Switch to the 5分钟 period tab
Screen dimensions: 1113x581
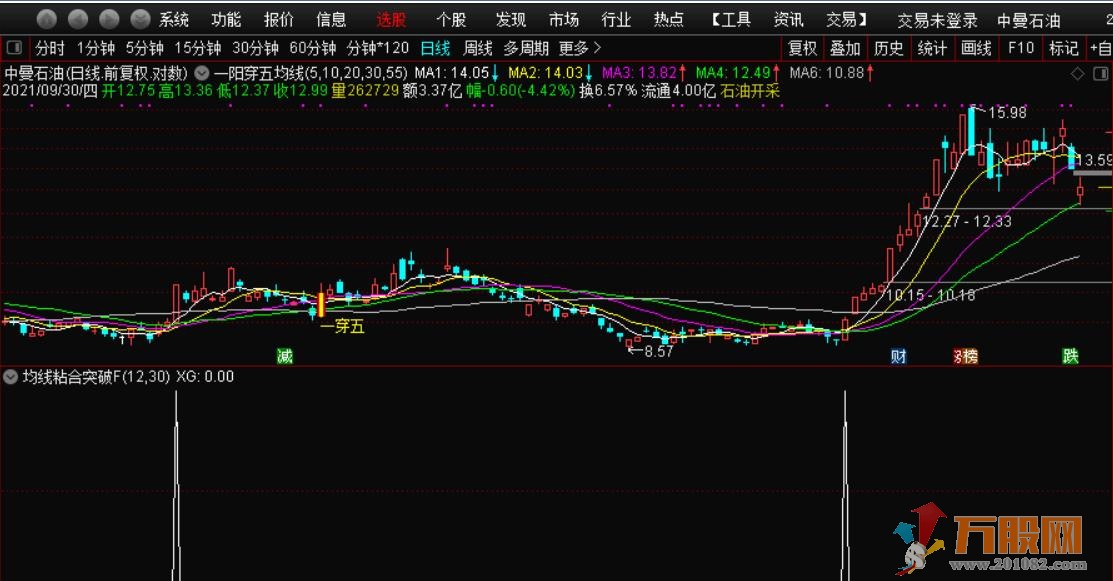click(145, 48)
